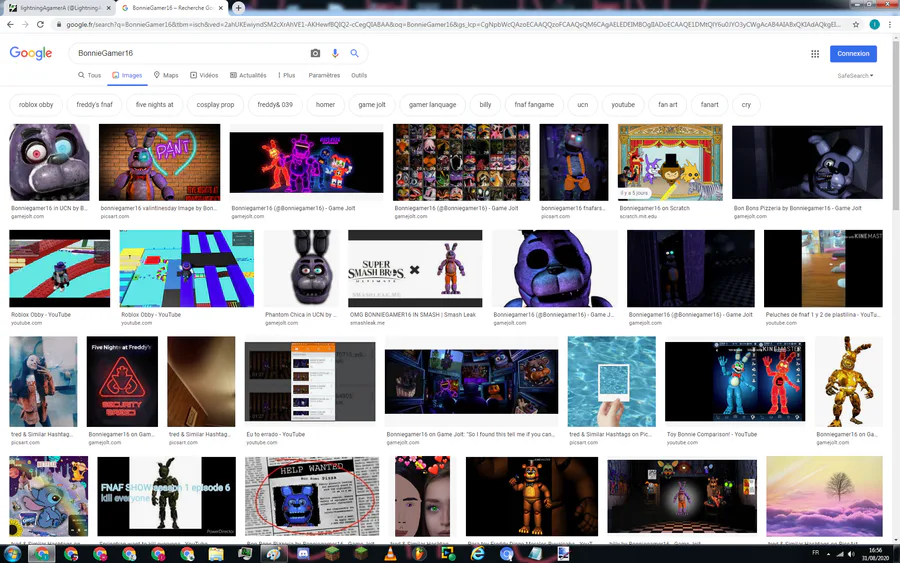Open Phantom Chica in UCN image
The height and width of the screenshot is (563, 900).
[x=301, y=269]
